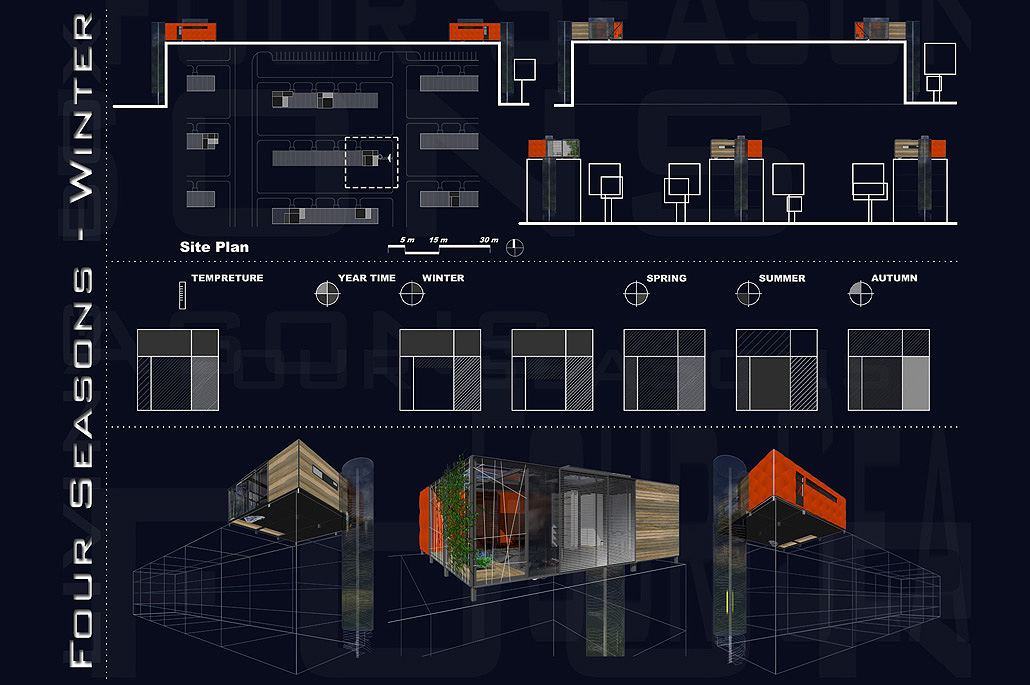Screen dimensions: 1030x685
Task: Click the circle icon left of YEAR TIME
Action: click(327, 294)
